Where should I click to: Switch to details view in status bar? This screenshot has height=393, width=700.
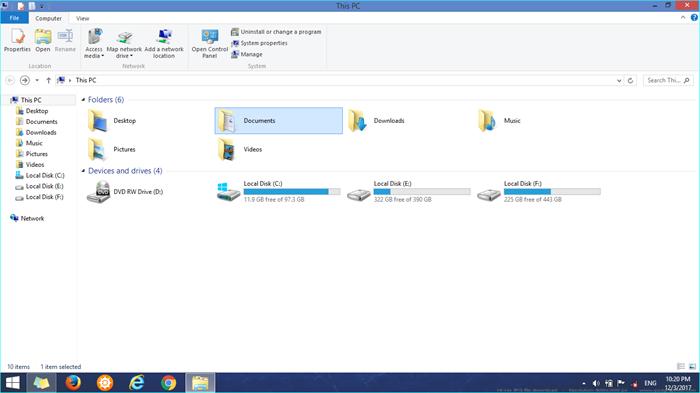tap(681, 366)
